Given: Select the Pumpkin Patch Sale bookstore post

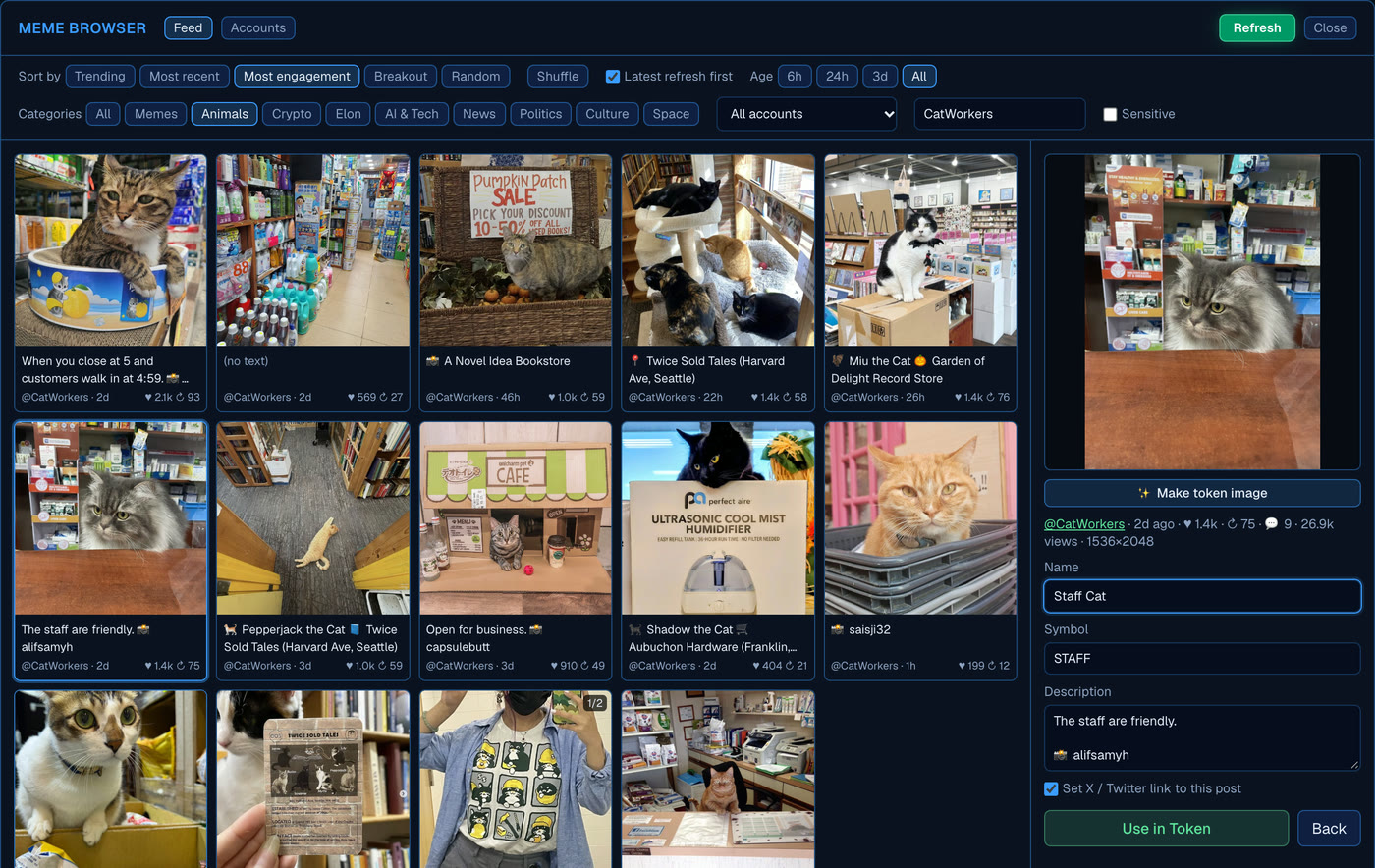Looking at the screenshot, I should pyautogui.click(x=516, y=282).
